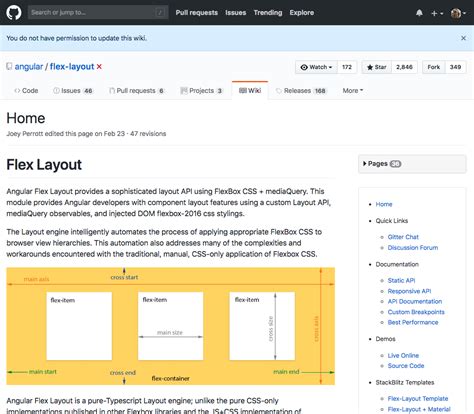The width and height of the screenshot is (474, 414).
Task: Click the red X build status icon
Action: (x=99, y=67)
